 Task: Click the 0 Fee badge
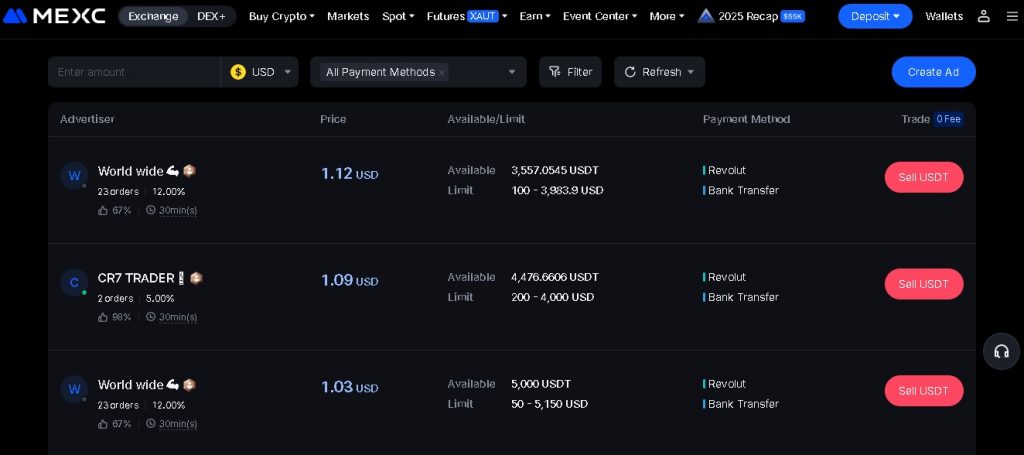click(x=948, y=119)
